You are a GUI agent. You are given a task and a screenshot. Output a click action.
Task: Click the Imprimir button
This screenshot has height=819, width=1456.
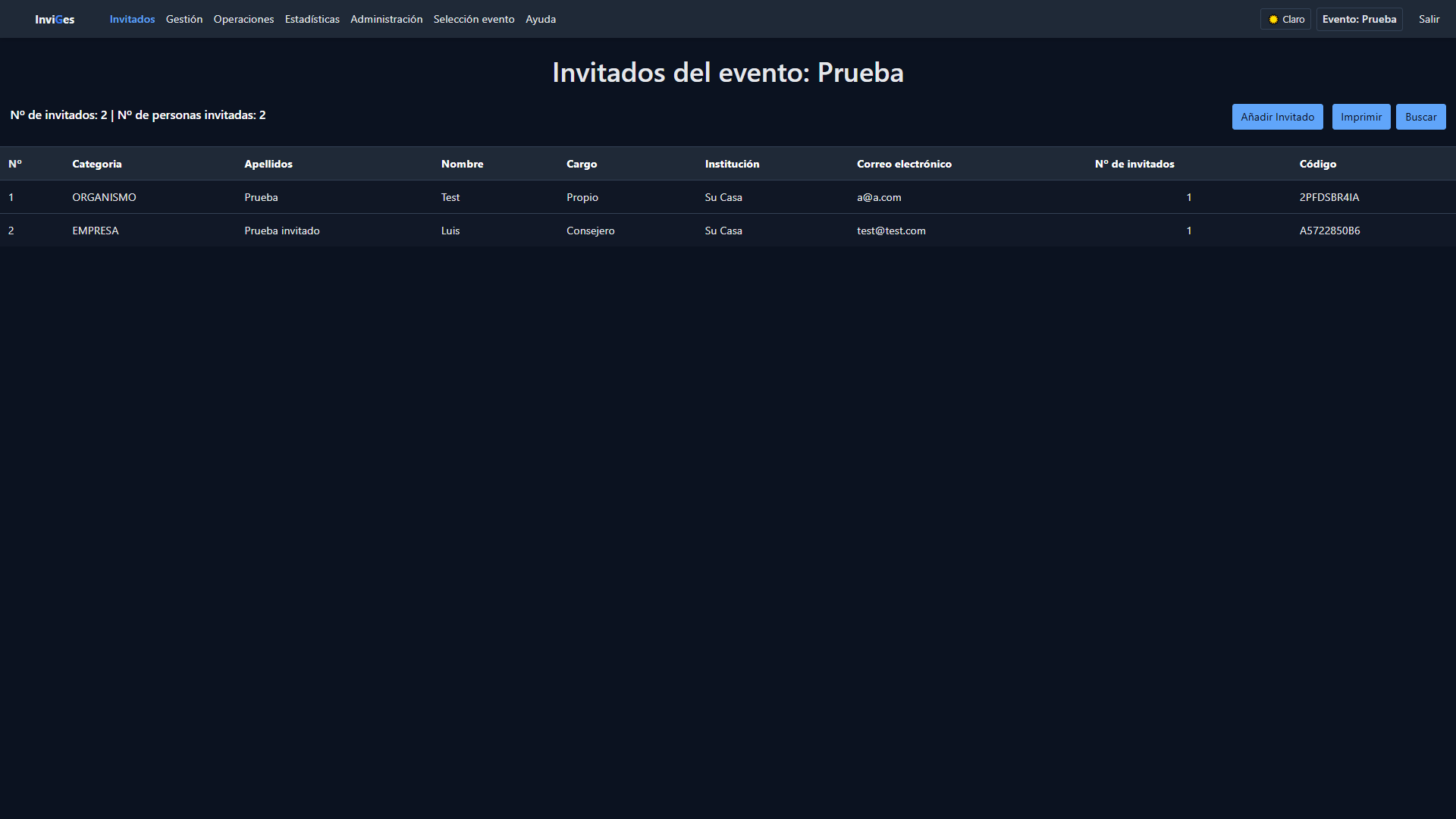point(1360,117)
